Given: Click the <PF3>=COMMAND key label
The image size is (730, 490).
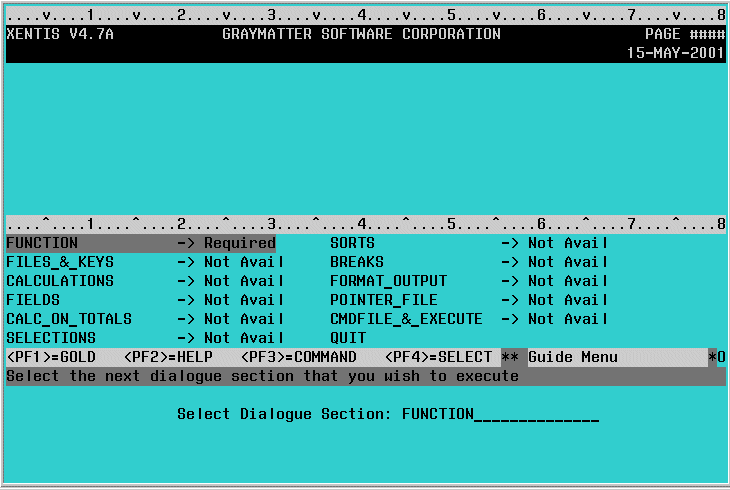Looking at the screenshot, I should click(298, 357).
